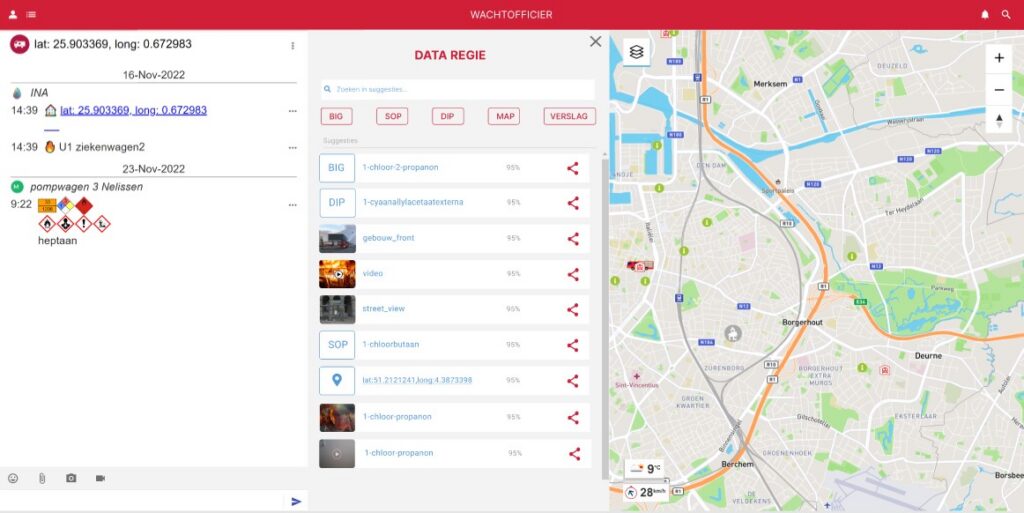Expand the three-dot menu for U1 ziekenwagen2

click(x=293, y=148)
